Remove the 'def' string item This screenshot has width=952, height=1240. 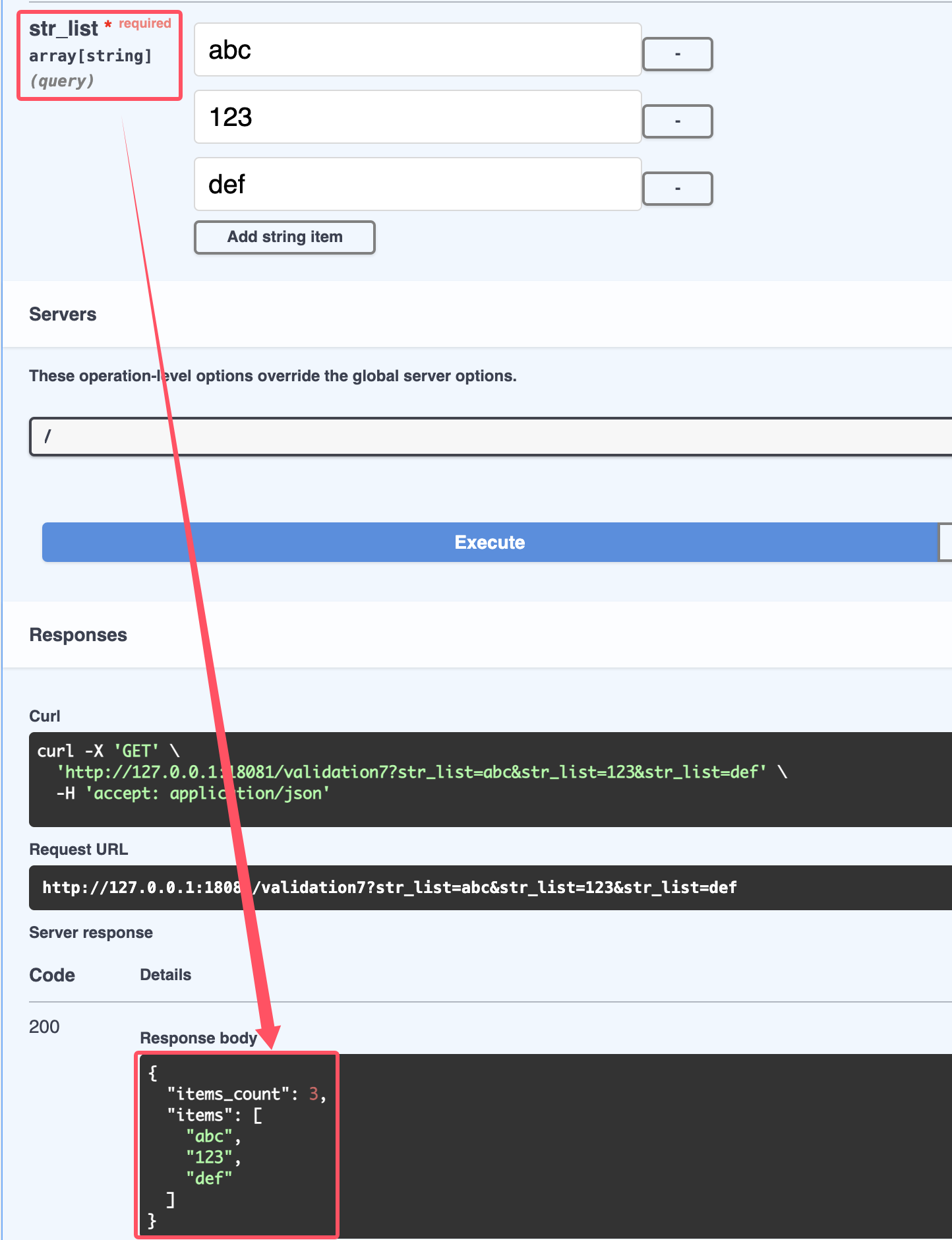(x=677, y=189)
